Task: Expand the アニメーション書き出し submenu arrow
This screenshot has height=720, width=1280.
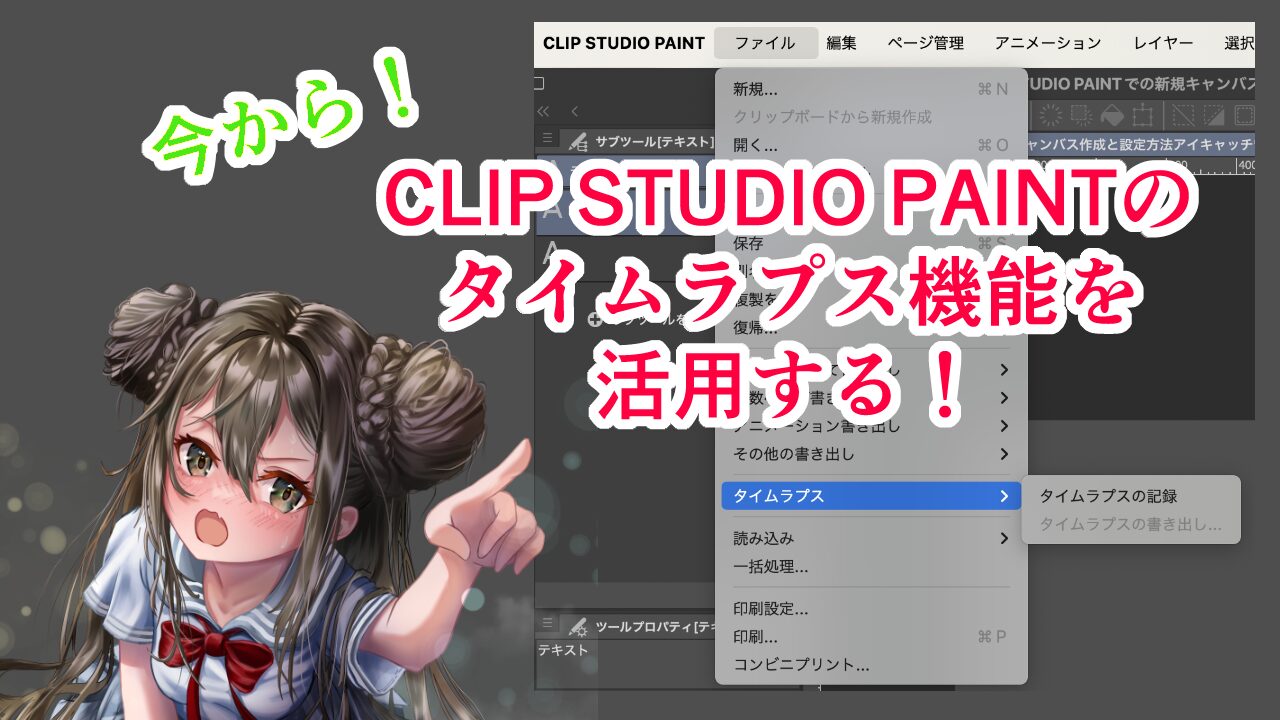Action: pos(1004,426)
